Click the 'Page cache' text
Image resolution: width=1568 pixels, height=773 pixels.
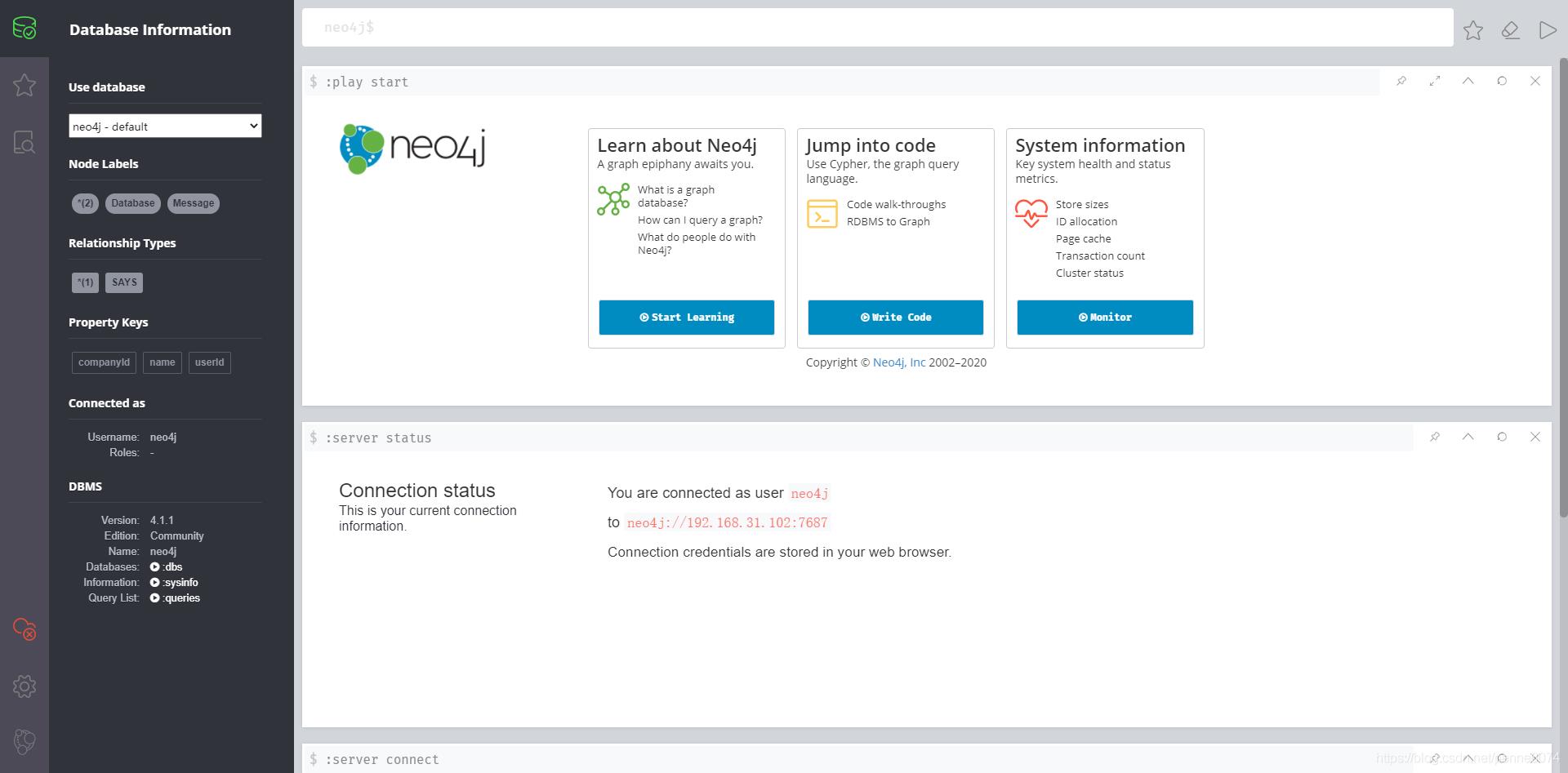[x=1084, y=238]
